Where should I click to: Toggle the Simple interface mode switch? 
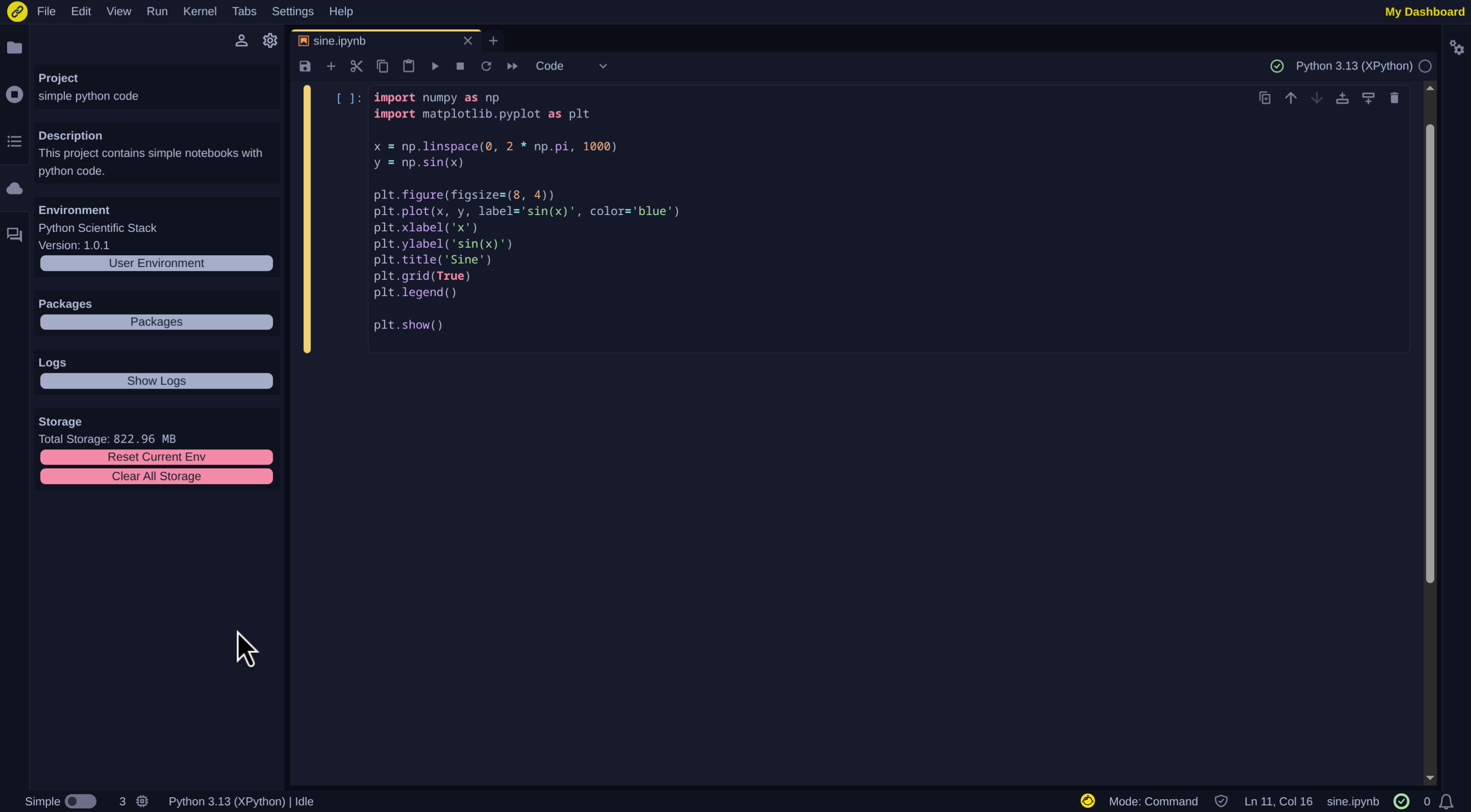(x=81, y=801)
